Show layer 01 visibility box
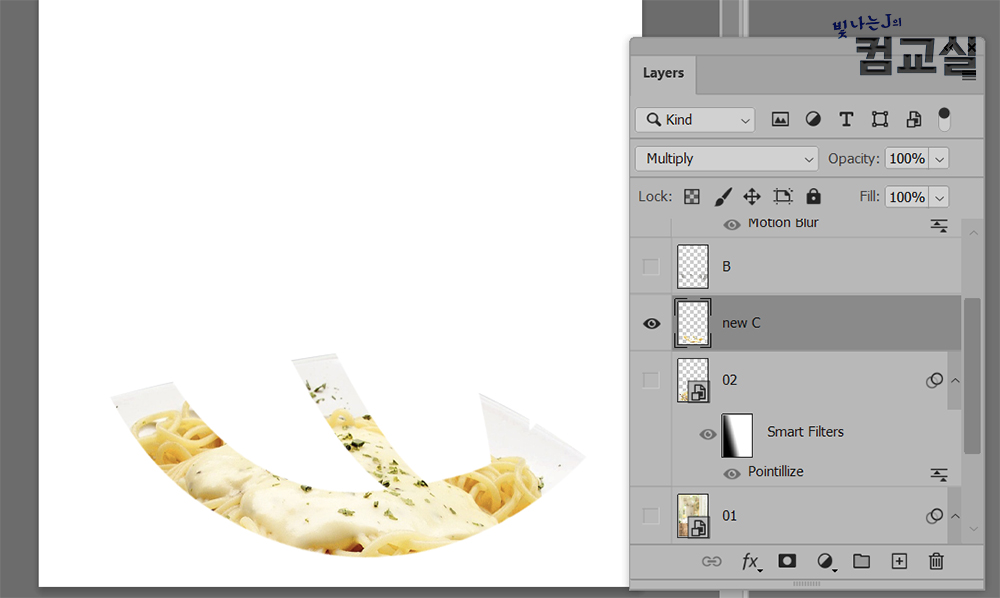Viewport: 1000px width, 598px height. pyautogui.click(x=651, y=515)
